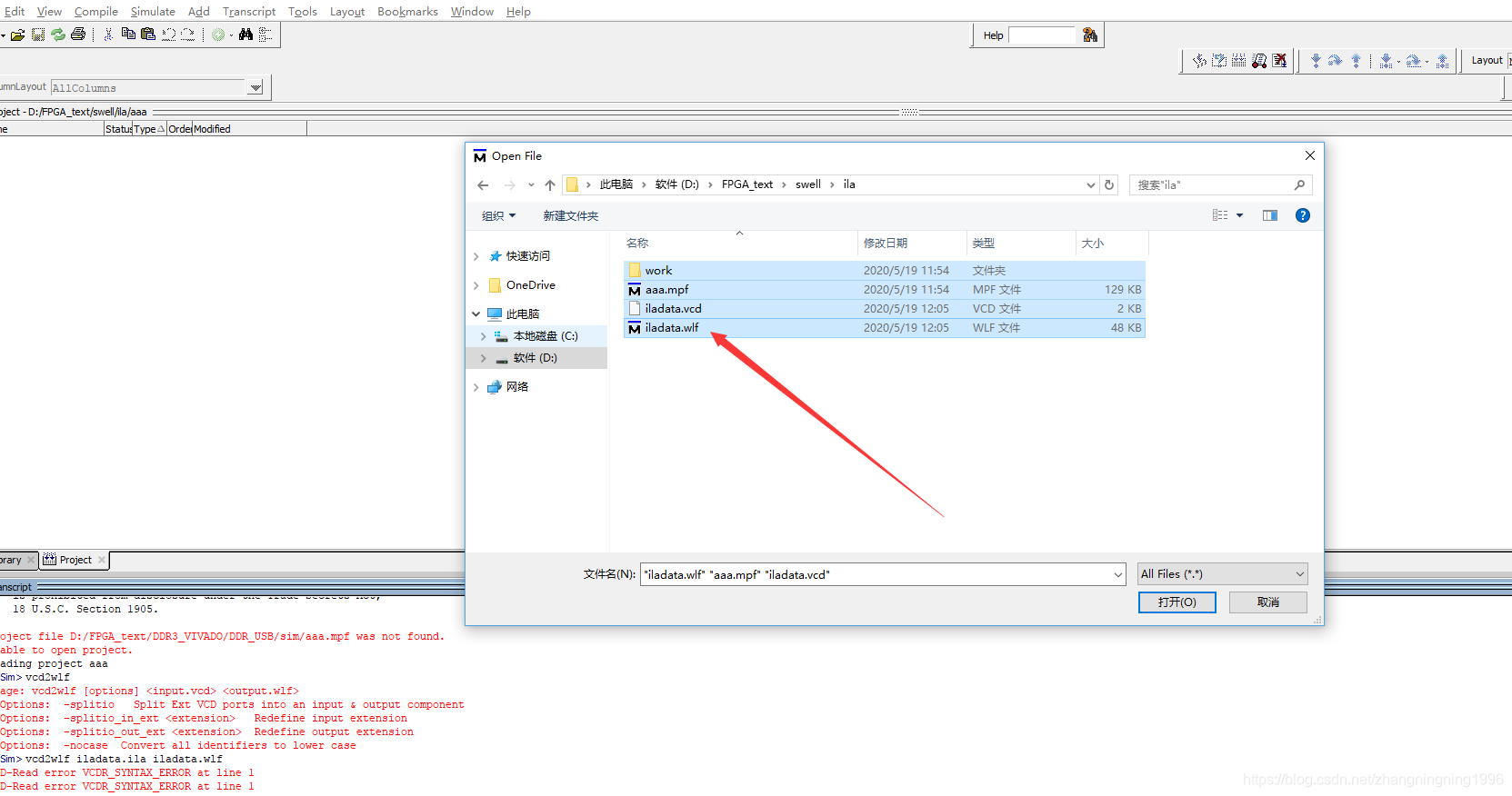Image resolution: width=1512 pixels, height=796 pixels.
Task: Sort by 修改日期 column header
Action: 912,244
